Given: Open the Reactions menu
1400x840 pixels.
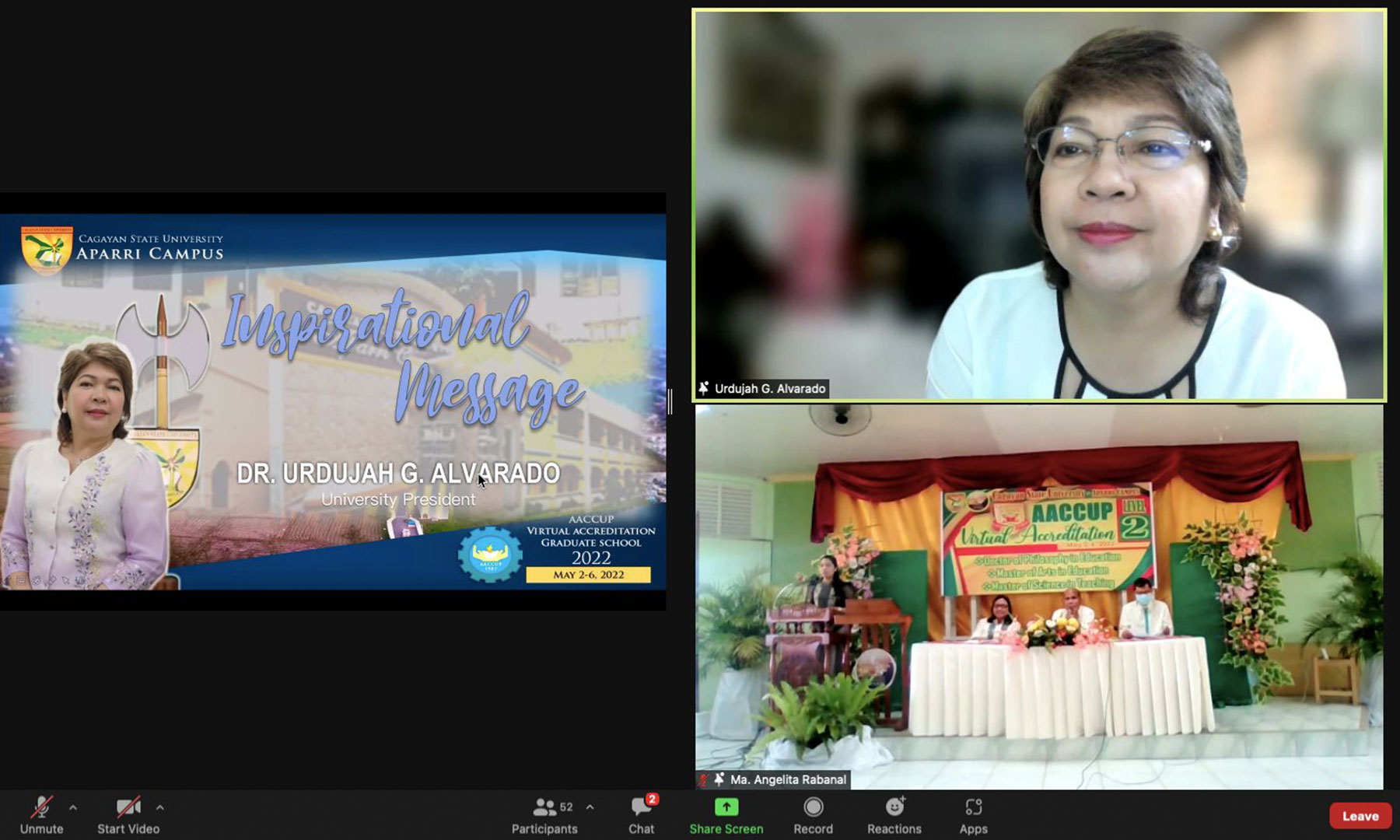Looking at the screenshot, I should click(x=894, y=815).
